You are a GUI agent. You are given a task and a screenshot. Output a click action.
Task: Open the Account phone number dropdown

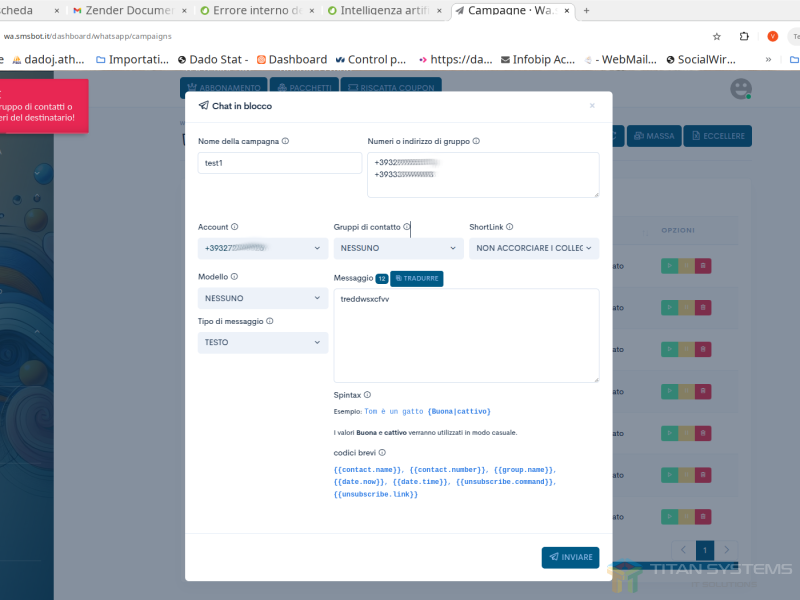pos(263,248)
